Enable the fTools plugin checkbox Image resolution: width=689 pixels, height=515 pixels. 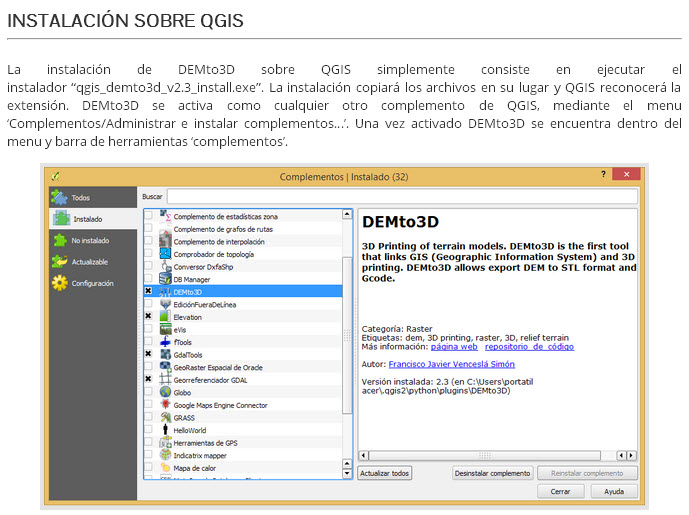(149, 341)
